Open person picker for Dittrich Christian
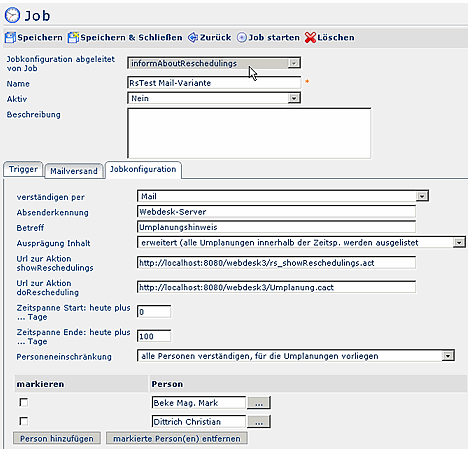 [259, 422]
